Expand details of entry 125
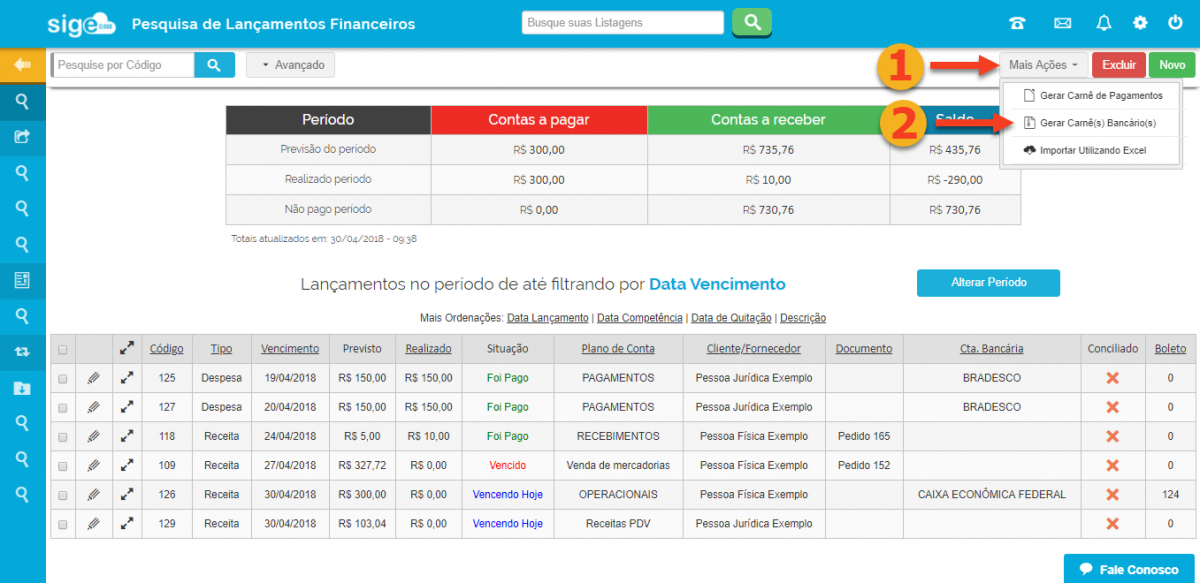Viewport: 1200px width, 583px height. [127, 379]
